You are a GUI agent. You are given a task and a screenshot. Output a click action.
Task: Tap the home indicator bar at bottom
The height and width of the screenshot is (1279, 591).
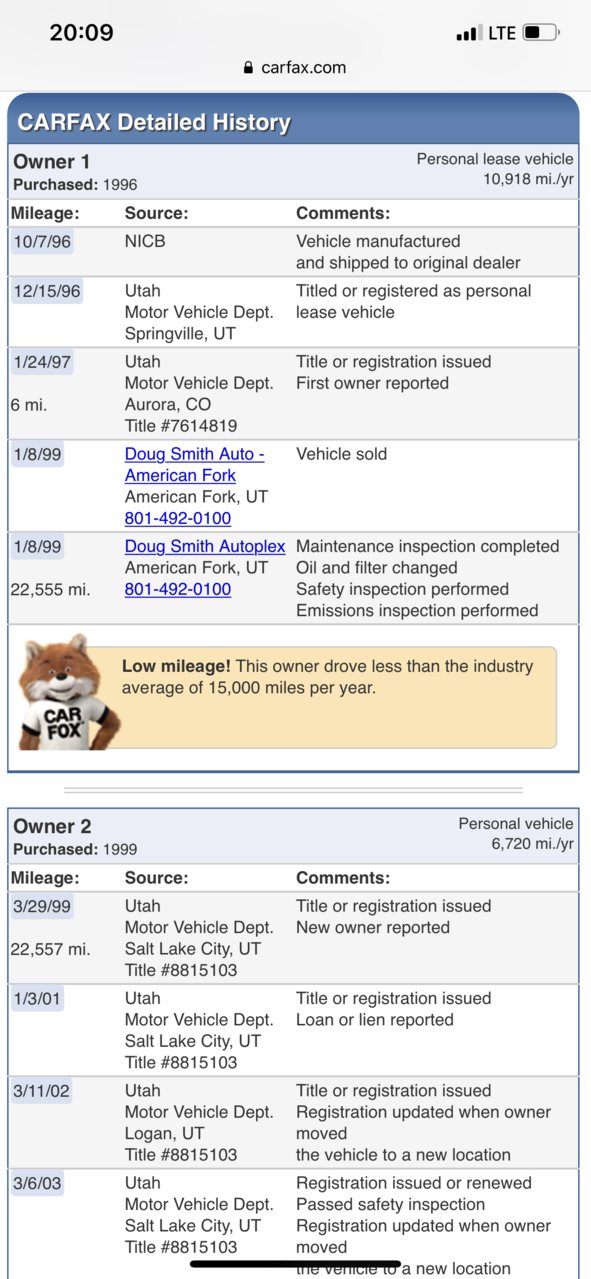click(295, 1264)
